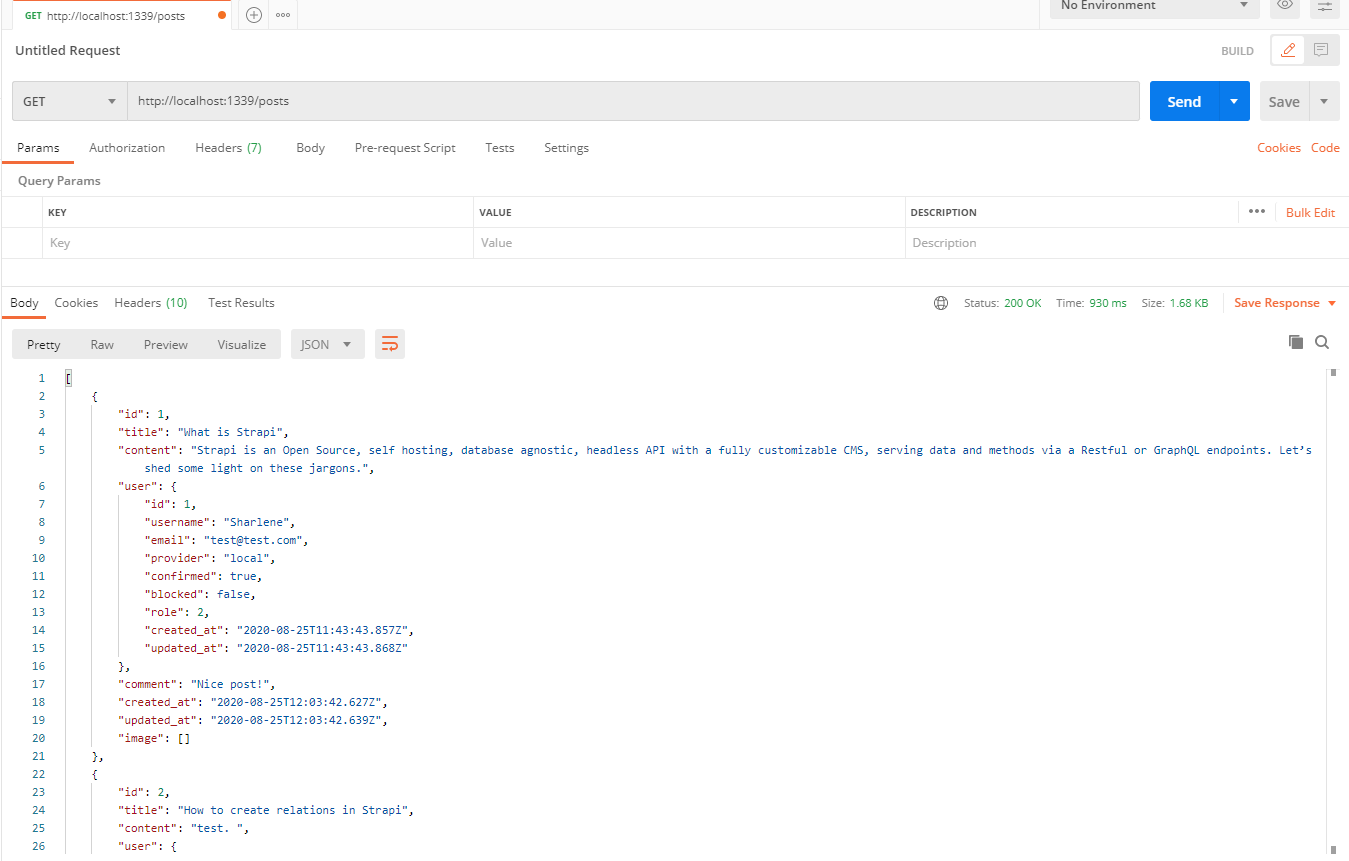Switch response view to Raw
1349x861 pixels.
[102, 344]
